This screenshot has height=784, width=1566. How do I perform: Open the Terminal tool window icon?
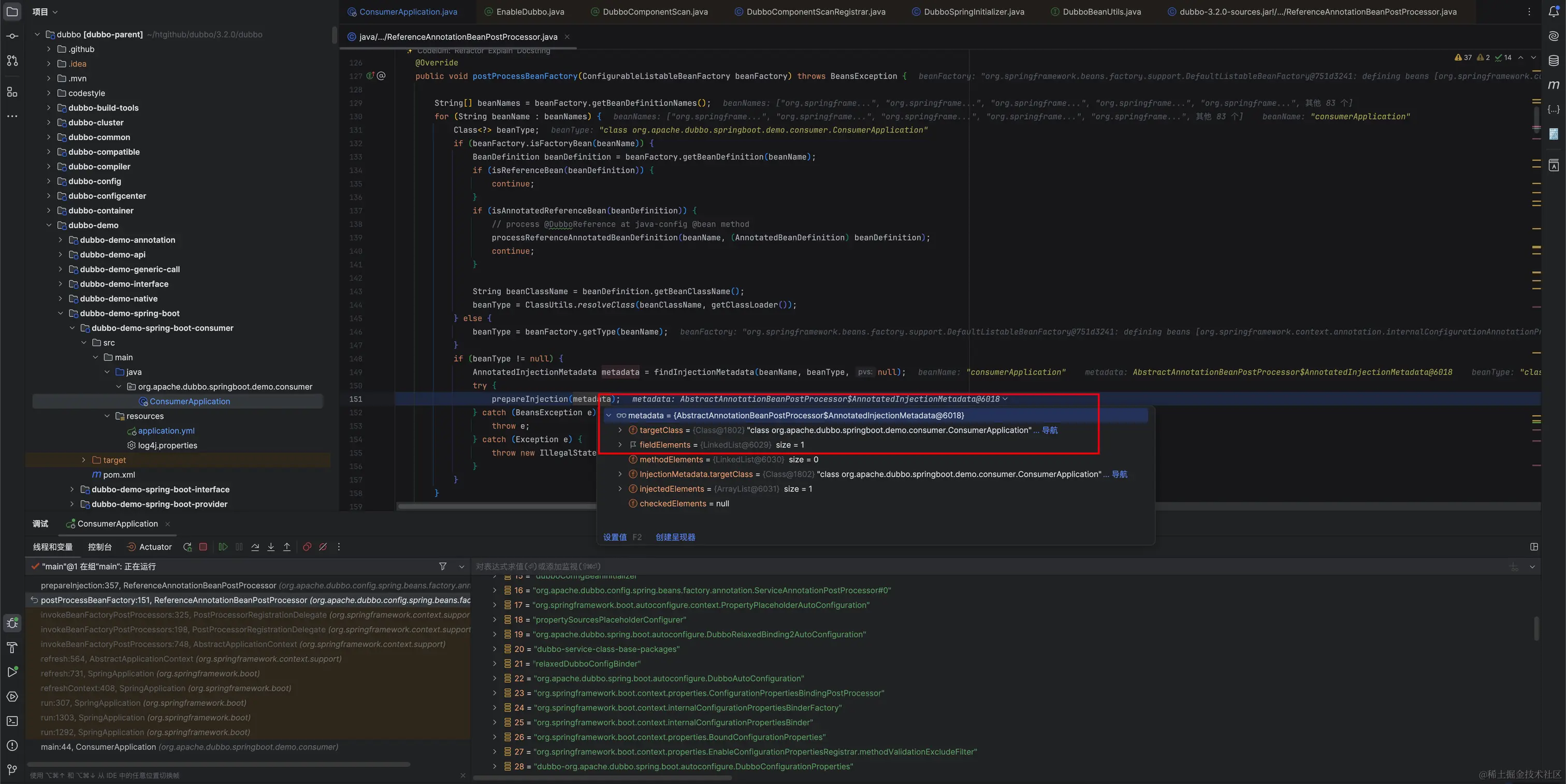(x=12, y=721)
